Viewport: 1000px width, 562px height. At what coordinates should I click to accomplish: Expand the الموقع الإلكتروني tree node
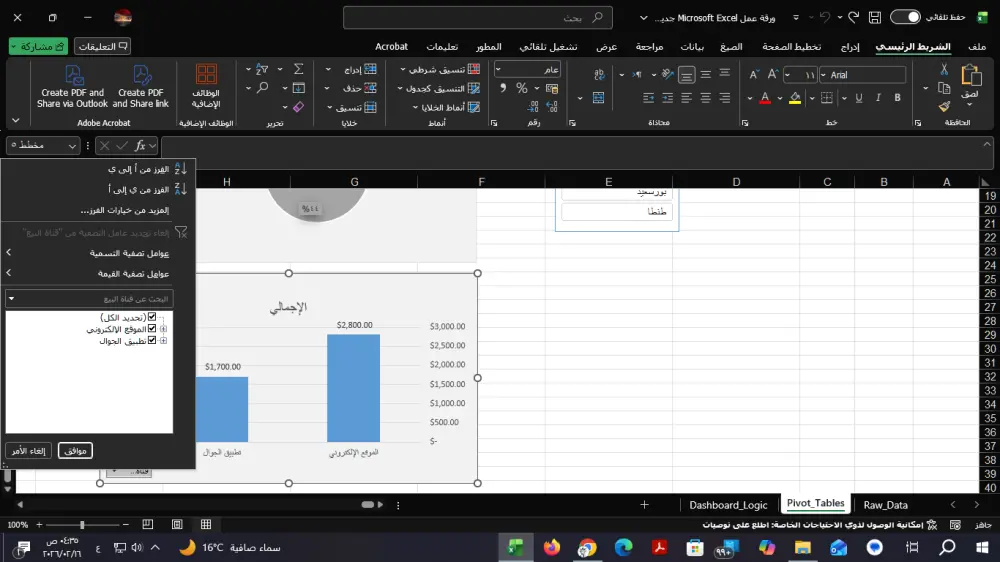point(163,329)
